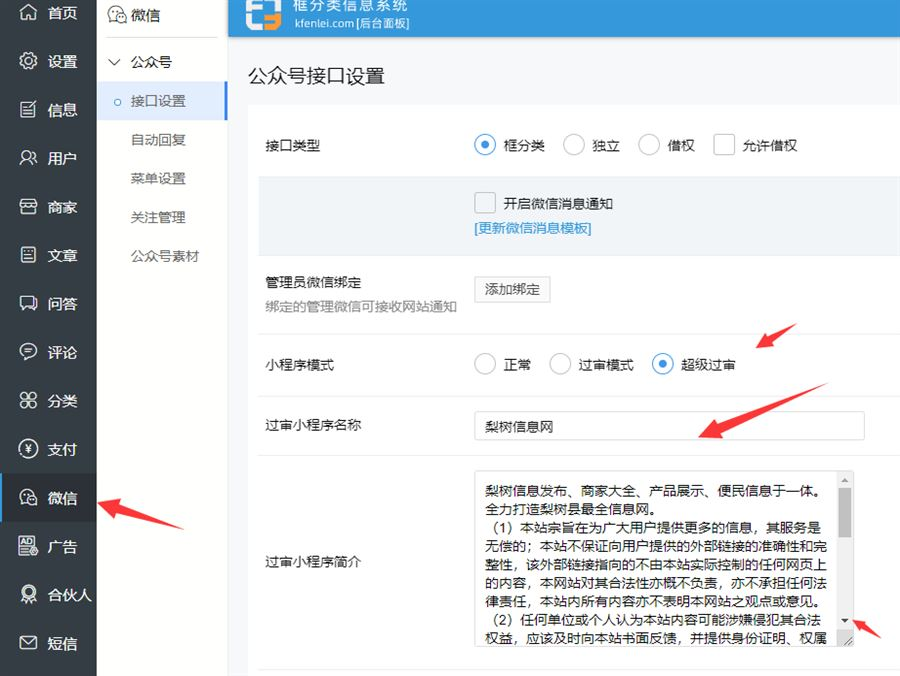The width and height of the screenshot is (900, 676).
Task: Open the 用户 users icon
Action: tap(28, 158)
